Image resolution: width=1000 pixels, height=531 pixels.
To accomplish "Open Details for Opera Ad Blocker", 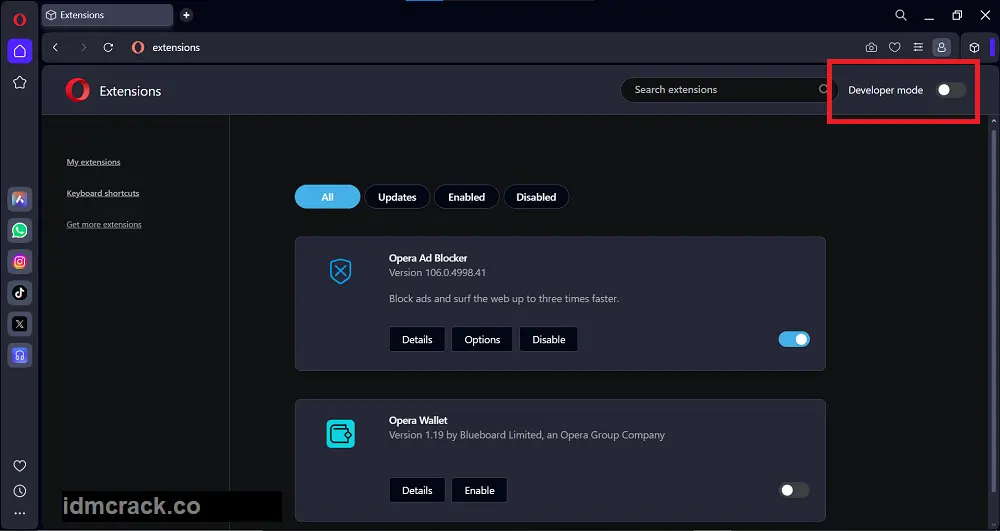I will tap(417, 339).
